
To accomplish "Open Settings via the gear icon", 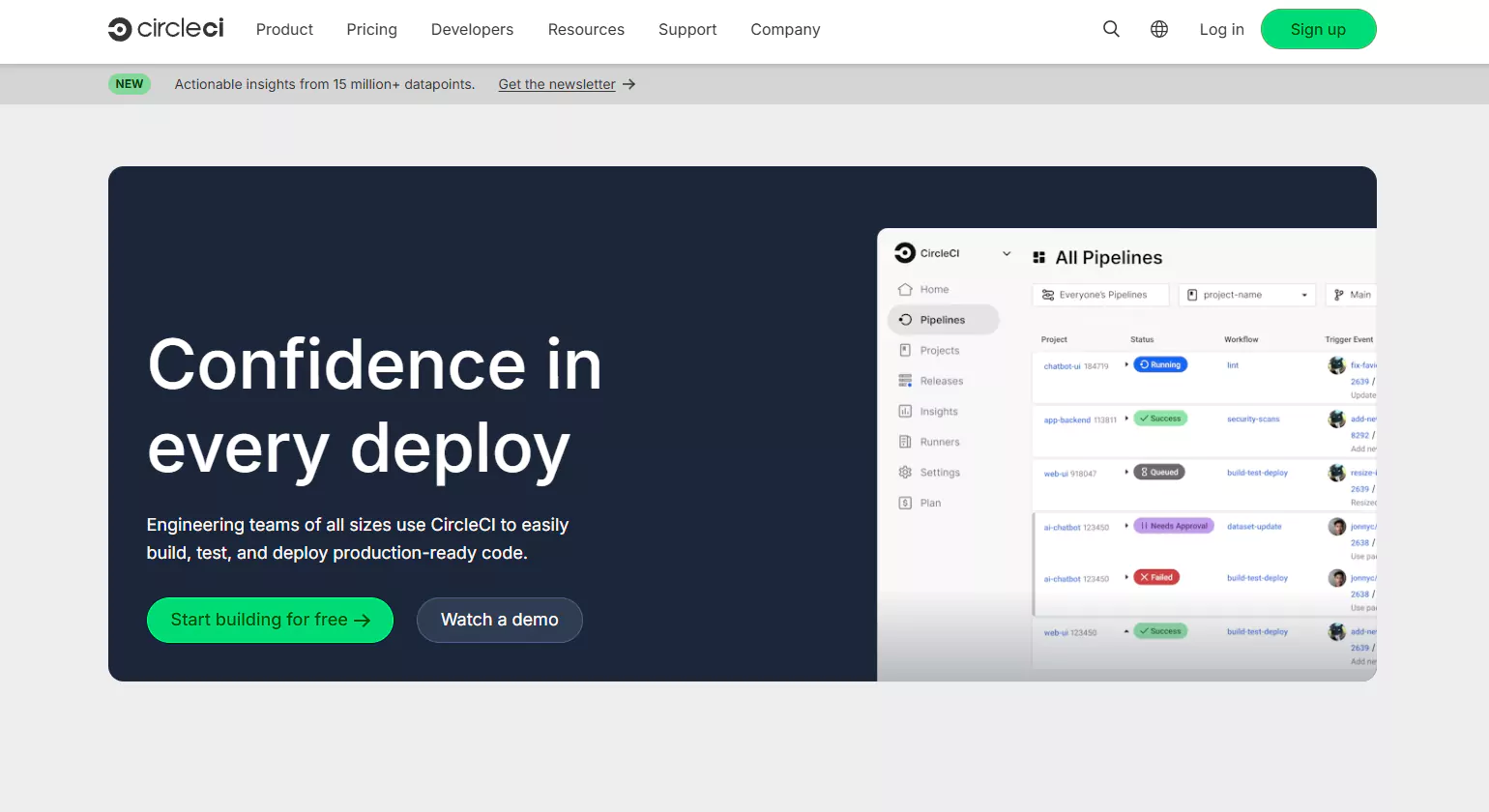I will click(906, 472).
